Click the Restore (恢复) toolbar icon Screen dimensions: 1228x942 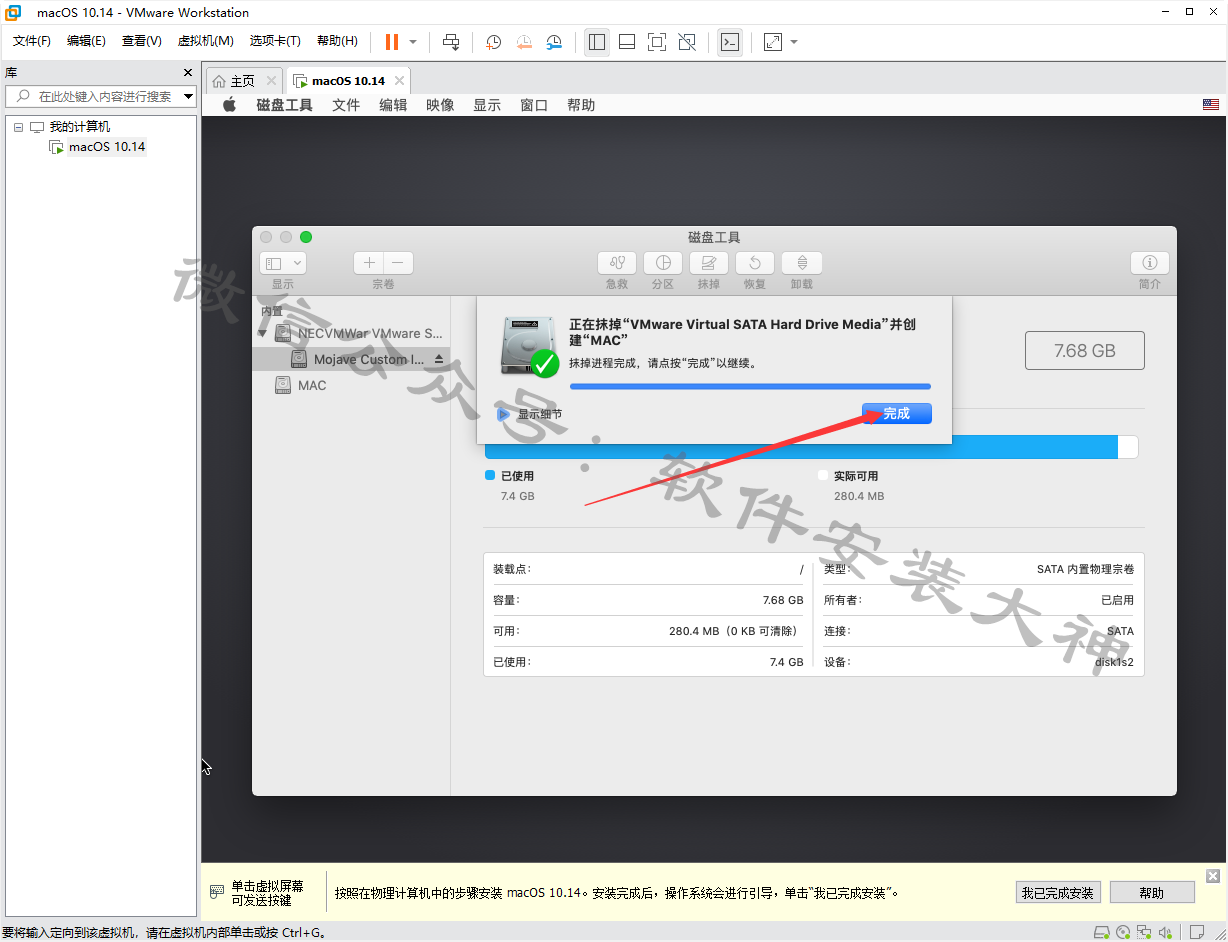[x=755, y=263]
